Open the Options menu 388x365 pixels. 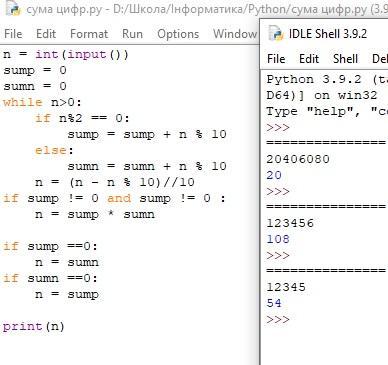[178, 34]
